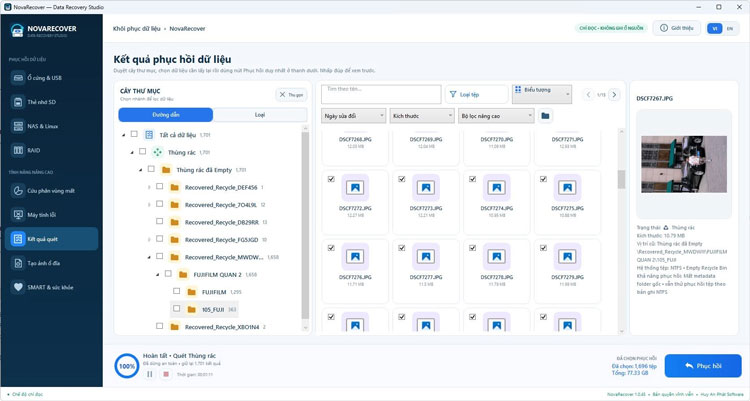Collapse the Thùng rác đã Empty node

141,170
